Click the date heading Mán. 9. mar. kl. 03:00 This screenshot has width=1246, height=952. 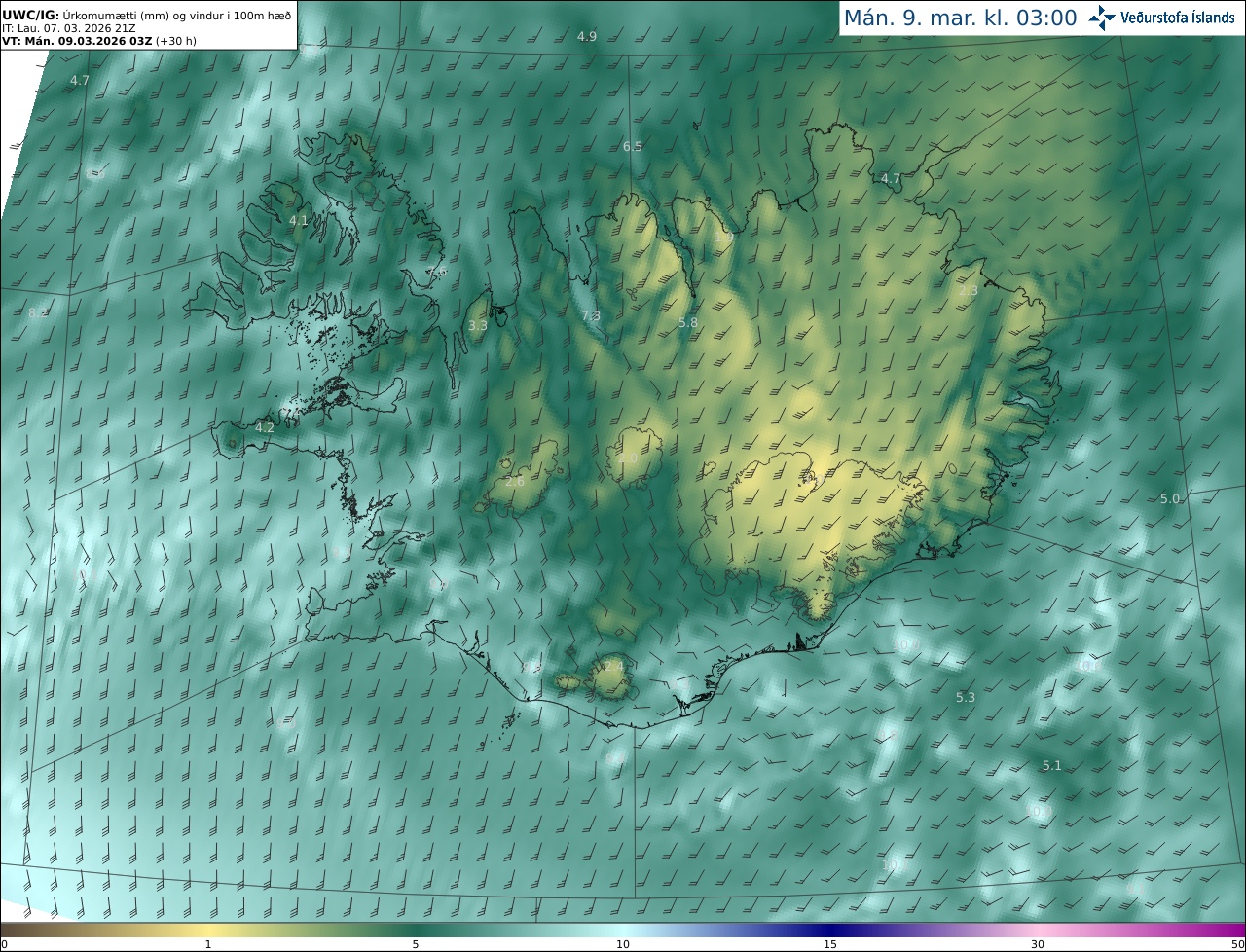960,18
